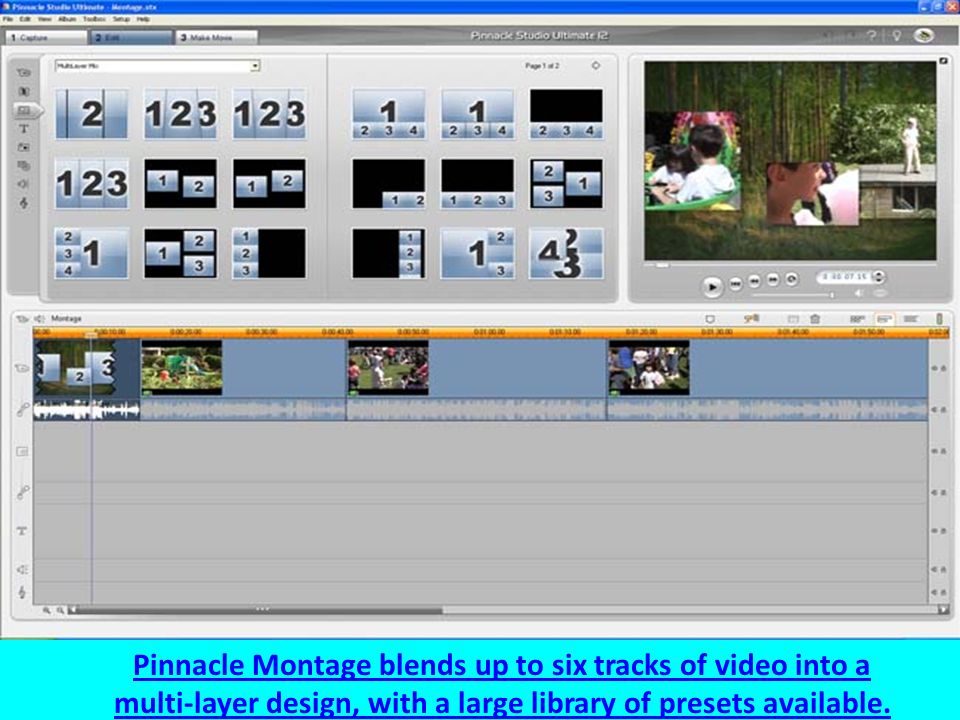Lock the main video track
The image size is (960, 720).
click(942, 369)
